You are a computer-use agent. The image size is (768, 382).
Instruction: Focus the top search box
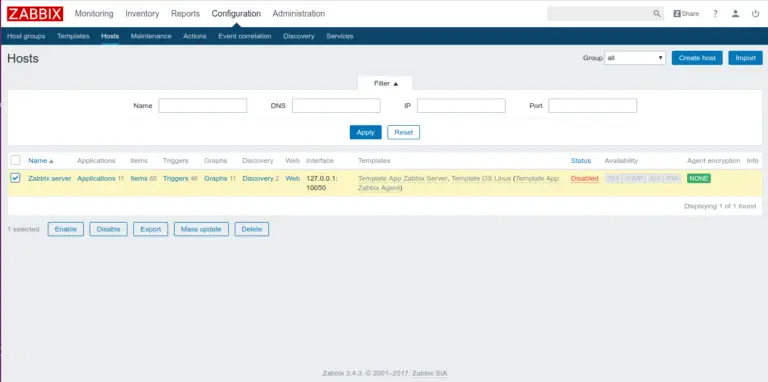(x=600, y=14)
